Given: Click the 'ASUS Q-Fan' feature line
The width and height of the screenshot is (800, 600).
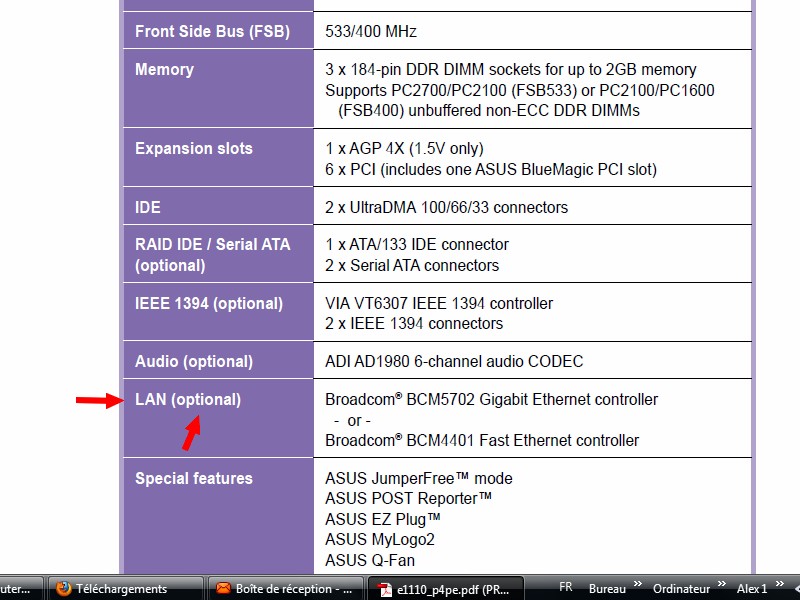Looking at the screenshot, I should (368, 561).
